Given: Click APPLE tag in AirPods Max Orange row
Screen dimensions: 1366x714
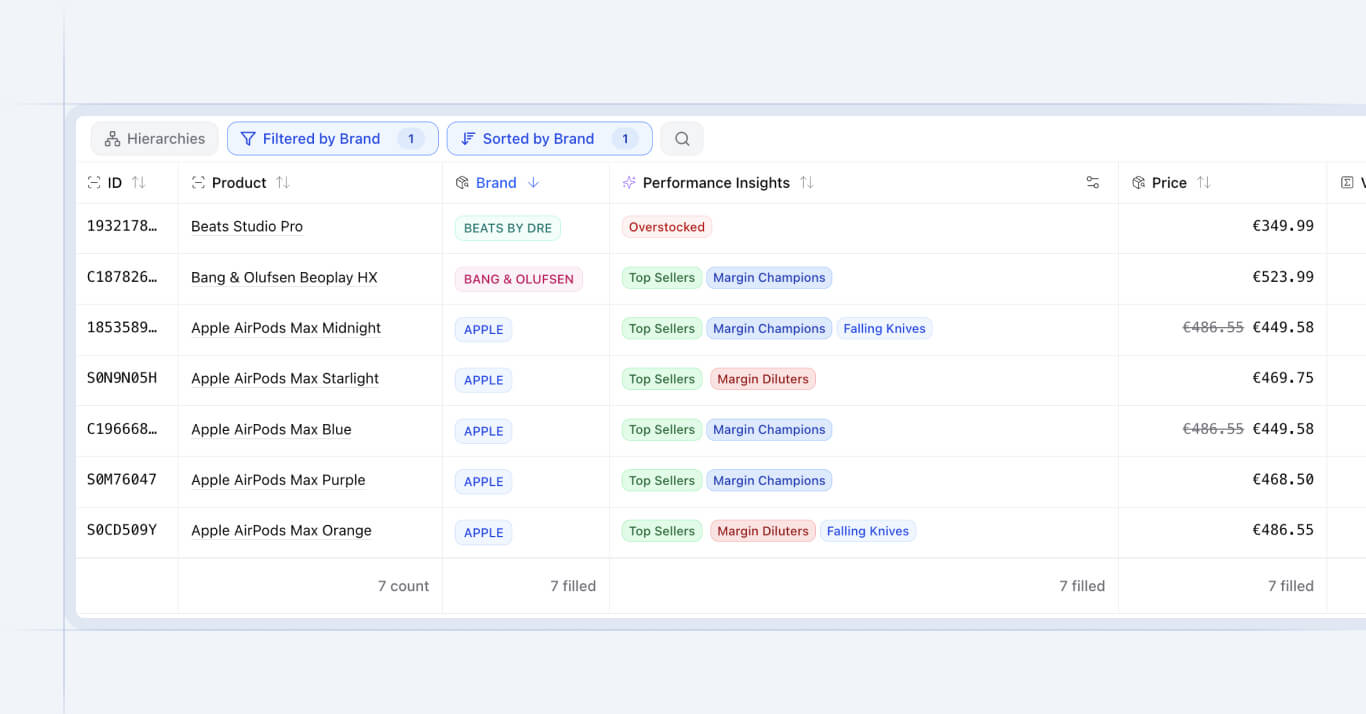Looking at the screenshot, I should point(483,533).
